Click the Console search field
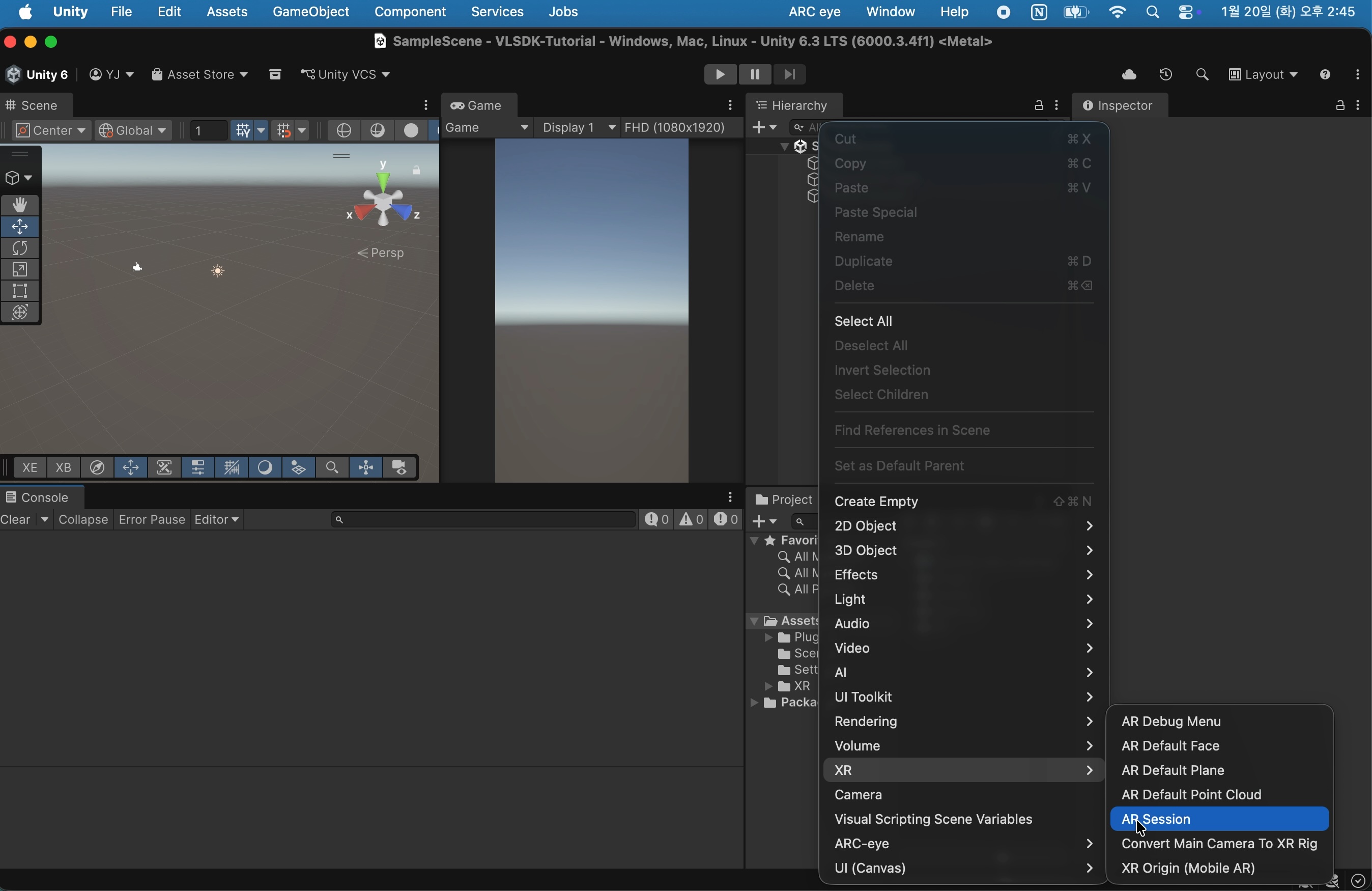Image resolution: width=1372 pixels, height=891 pixels. coord(484,520)
